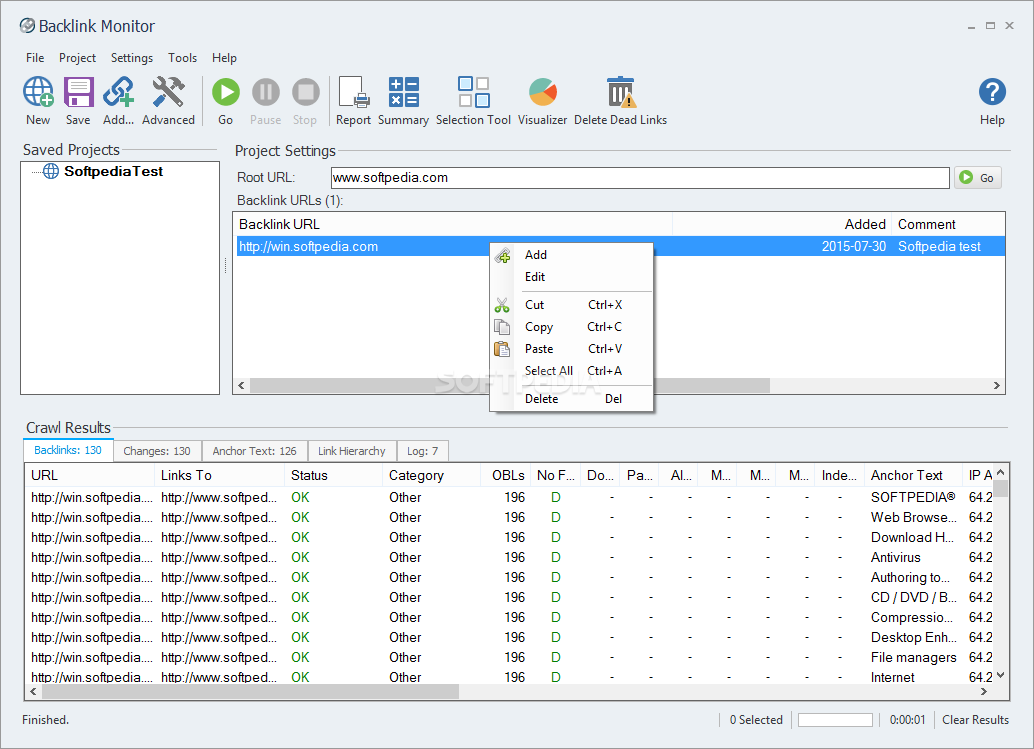1034x749 pixels.
Task: Open the Tools menu
Action: coord(182,58)
